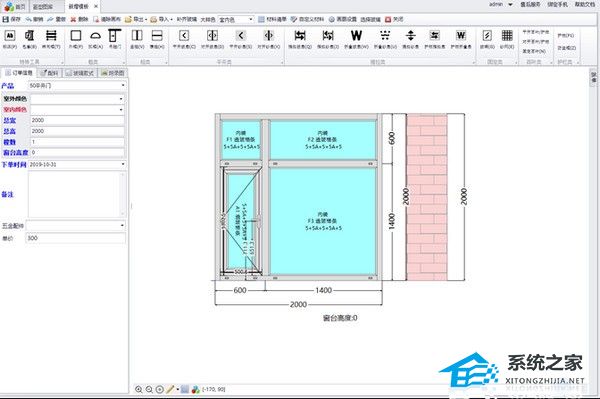
Task: Select the first casement sash tool (boxed chevron)
Action: pyautogui.click(x=184, y=39)
